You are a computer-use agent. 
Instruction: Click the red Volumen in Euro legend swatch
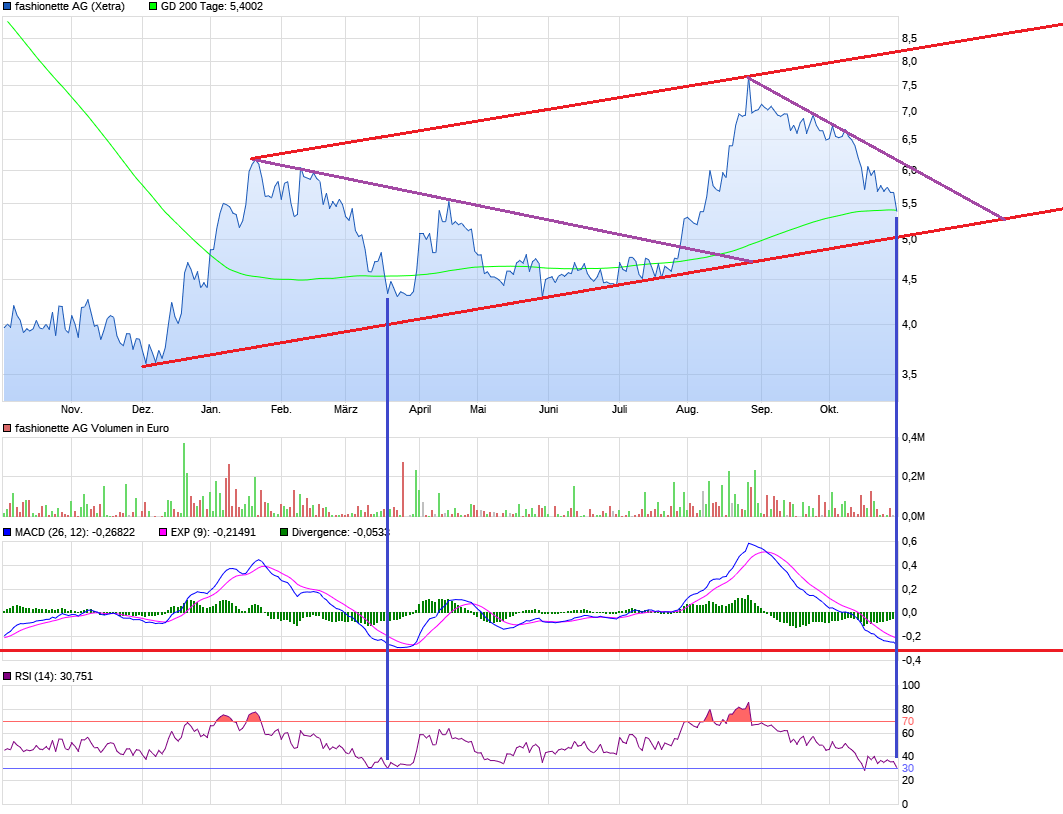(7, 428)
